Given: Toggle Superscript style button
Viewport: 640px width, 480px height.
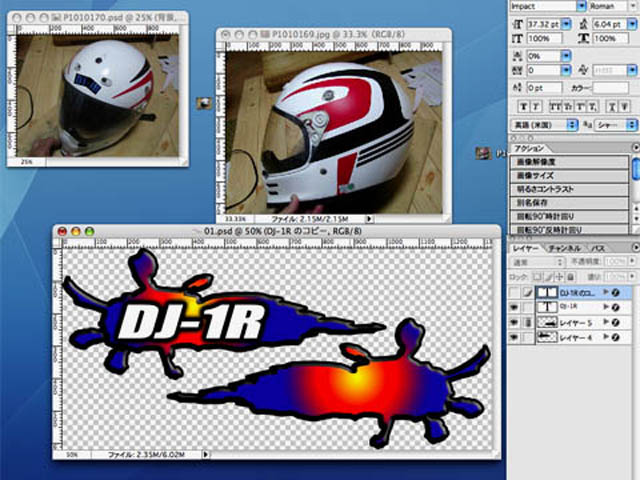Looking at the screenshot, I should click(580, 107).
